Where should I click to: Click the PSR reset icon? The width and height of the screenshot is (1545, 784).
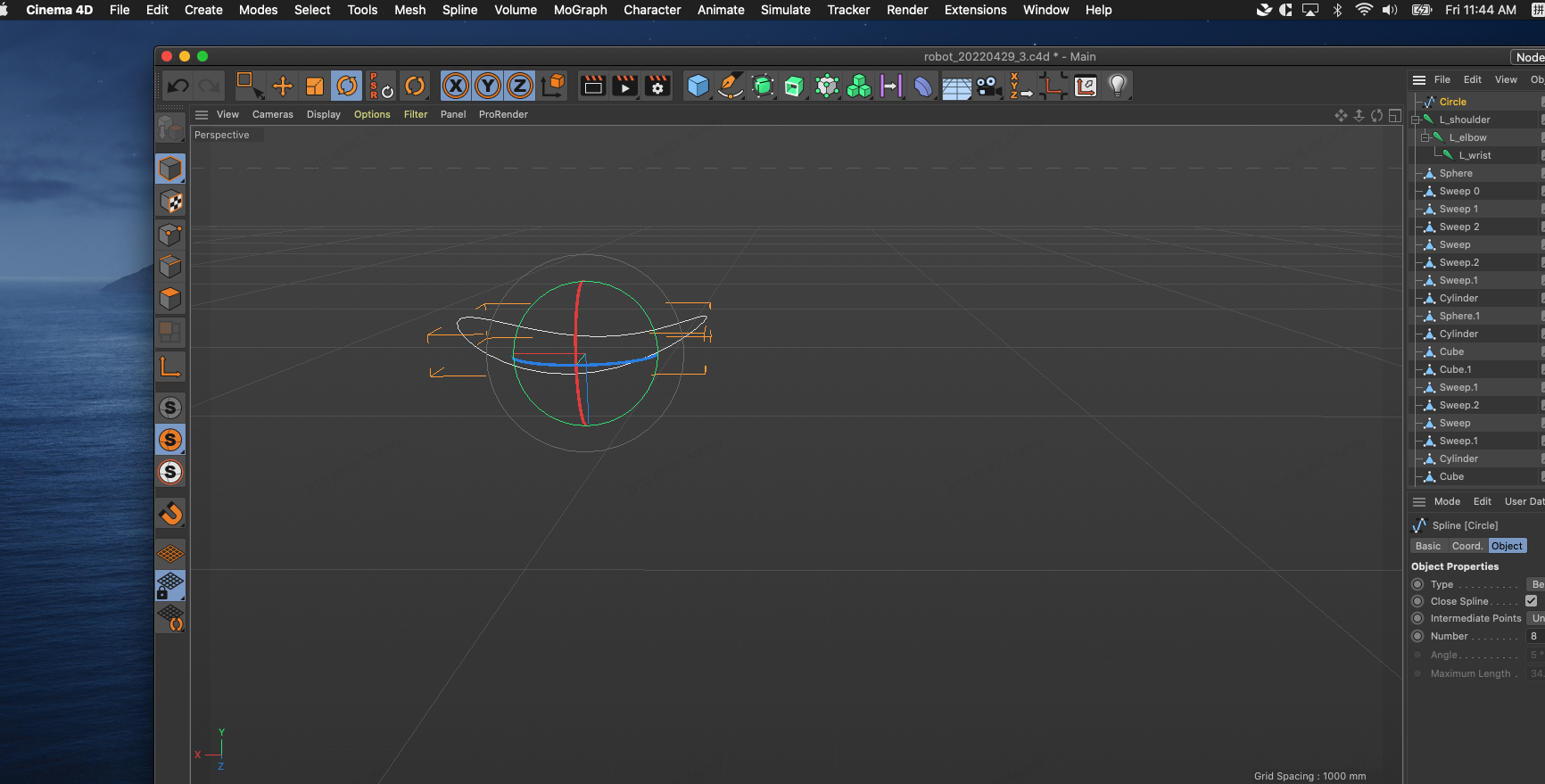coord(381,86)
